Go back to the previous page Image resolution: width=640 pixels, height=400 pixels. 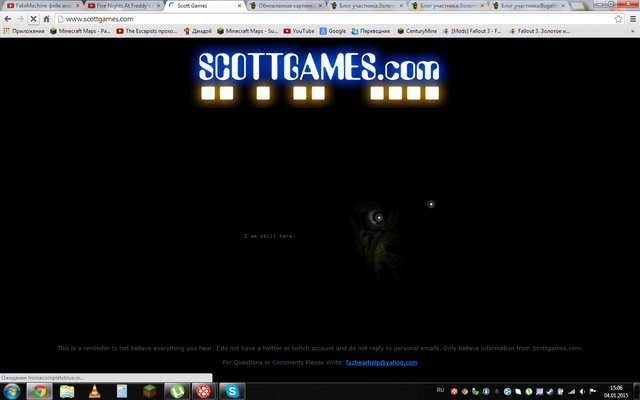point(7,19)
